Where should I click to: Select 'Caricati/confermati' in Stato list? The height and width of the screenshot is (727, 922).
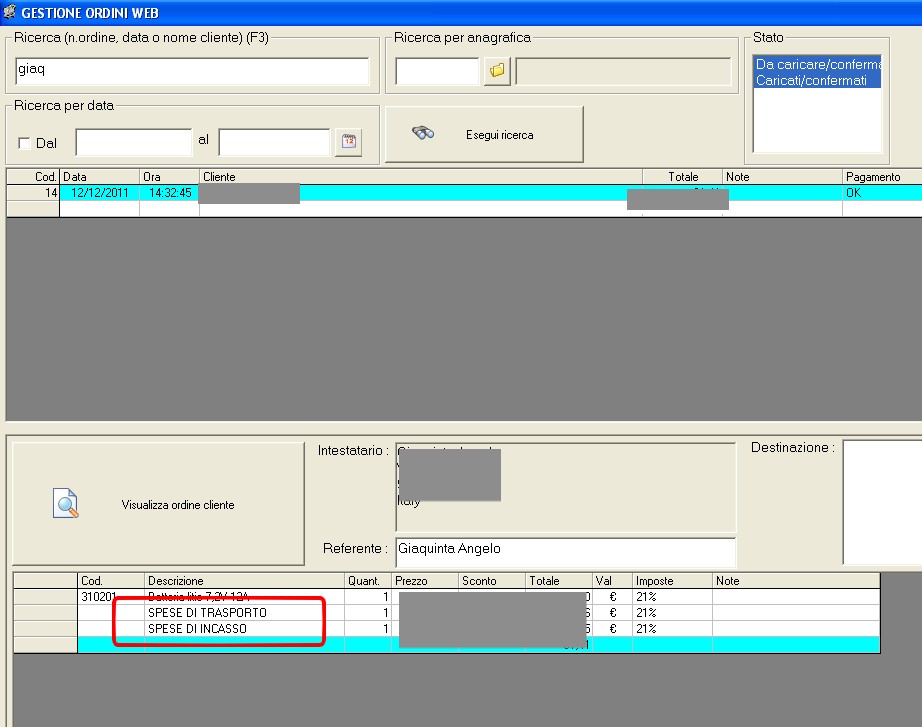click(x=817, y=80)
